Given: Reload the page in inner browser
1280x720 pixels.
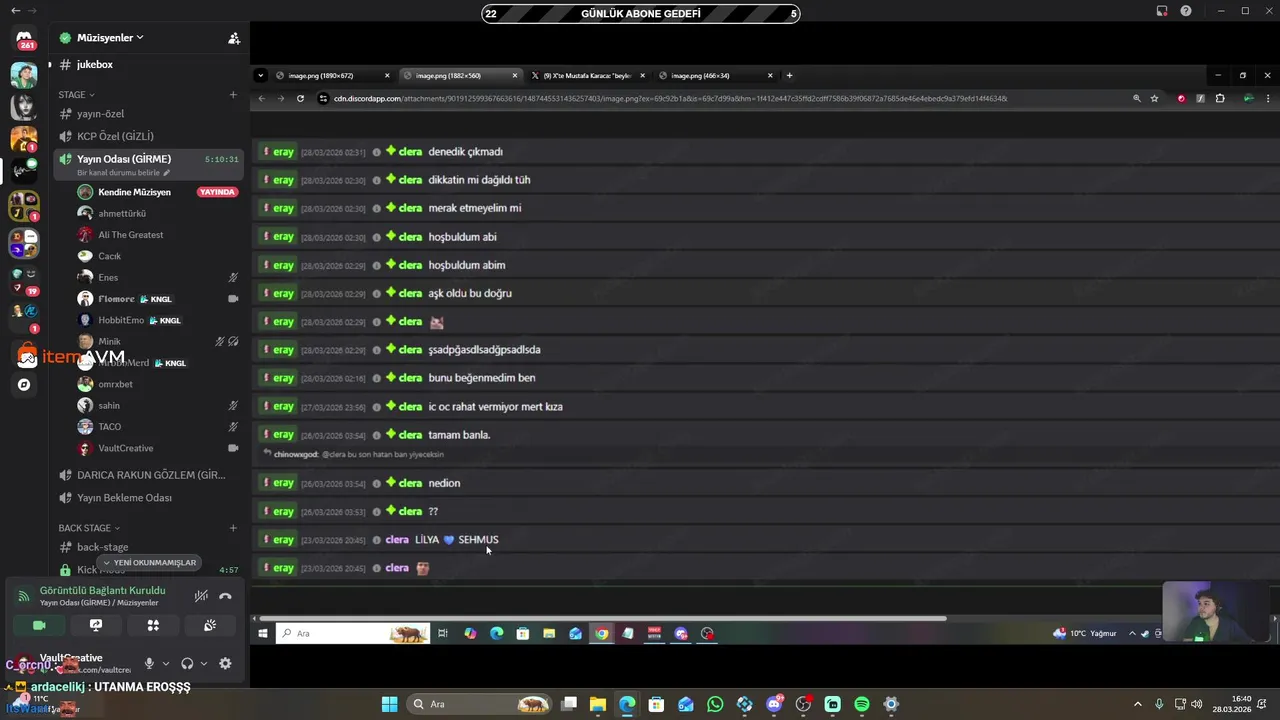Looking at the screenshot, I should [300, 99].
